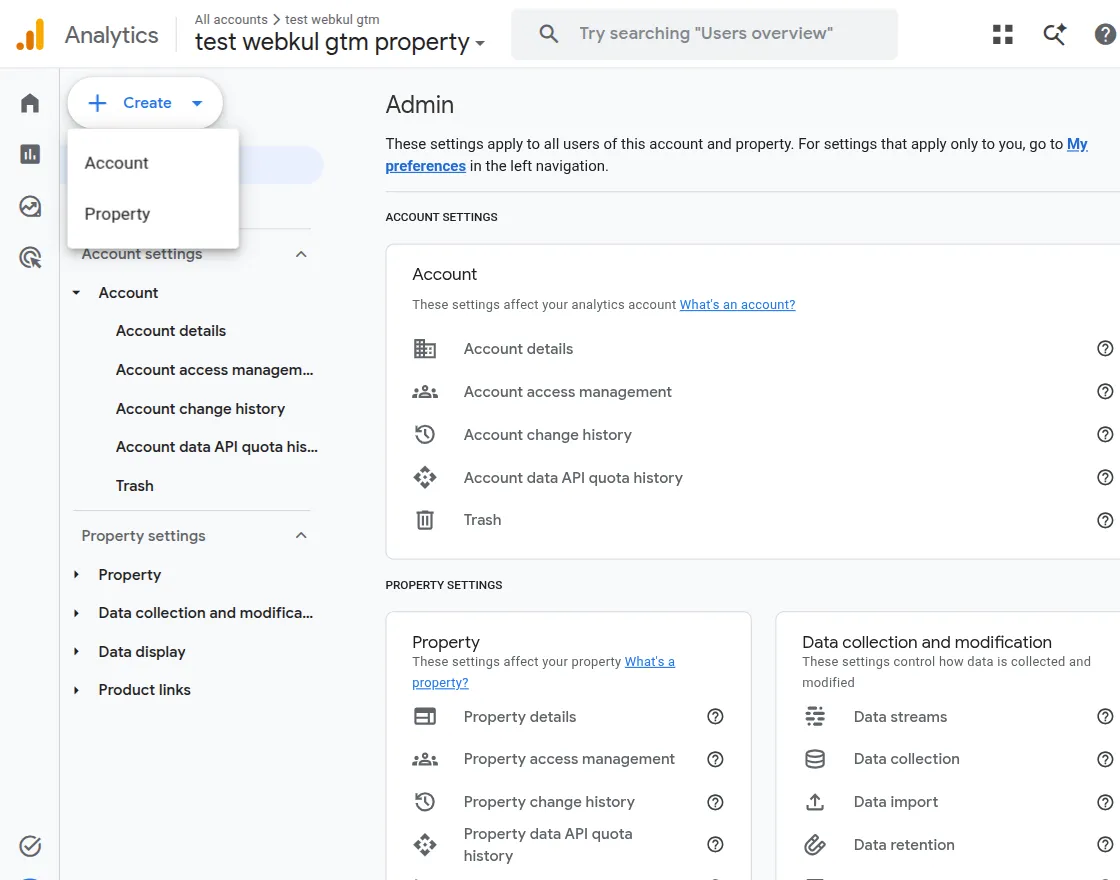
Task: Click All accounts breadcrumb
Action: (x=231, y=19)
